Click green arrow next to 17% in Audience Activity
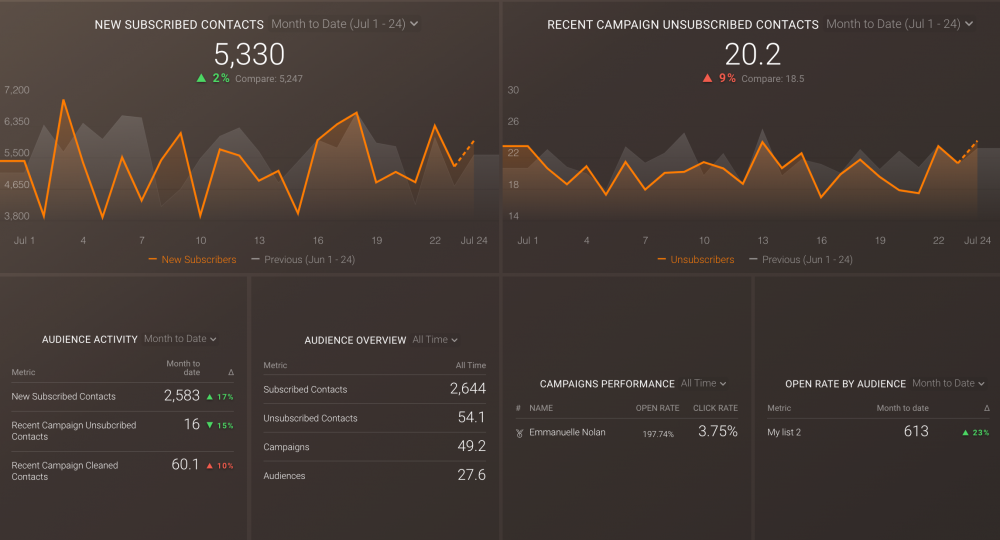 point(210,397)
